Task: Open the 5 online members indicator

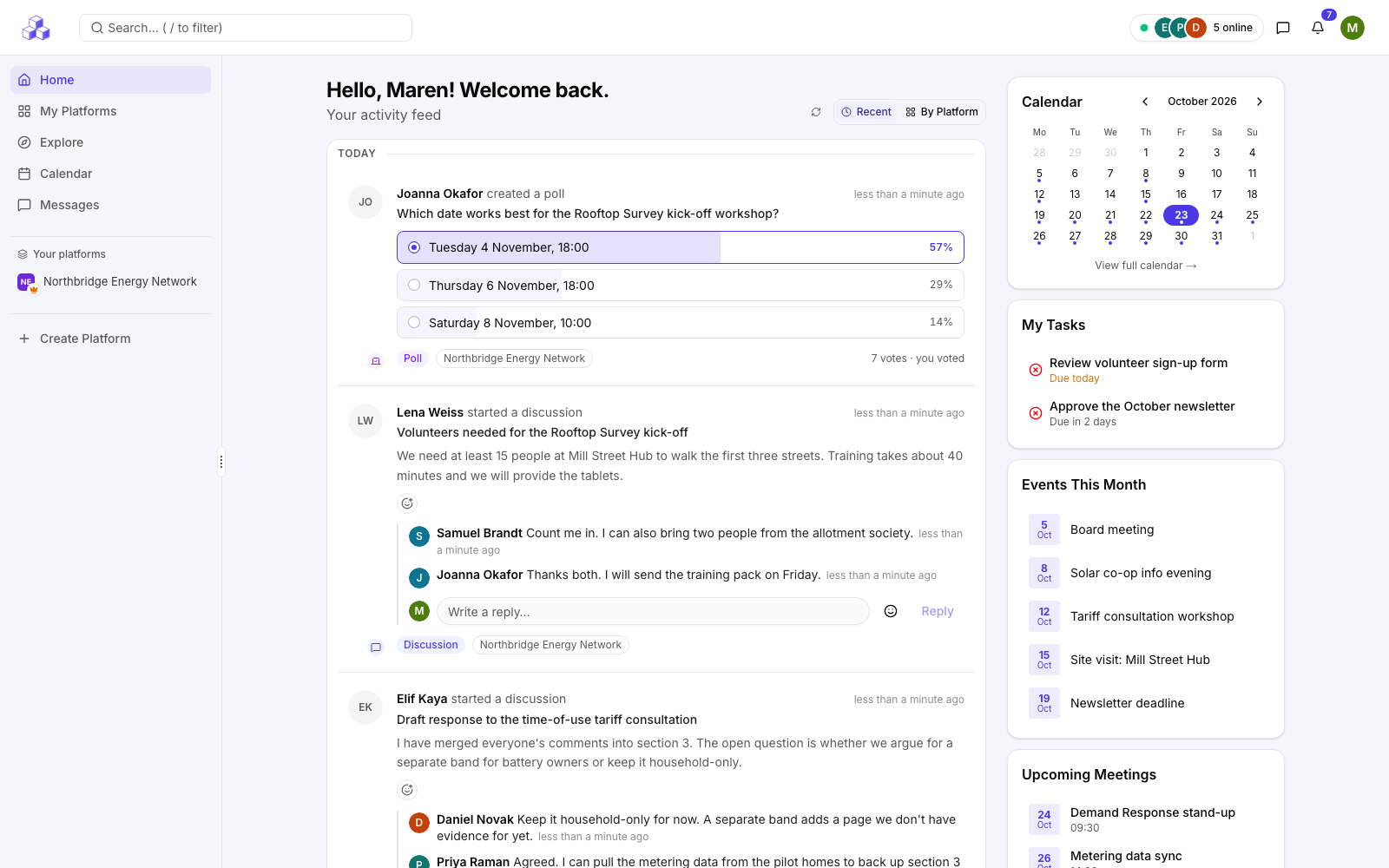Action: [1196, 28]
